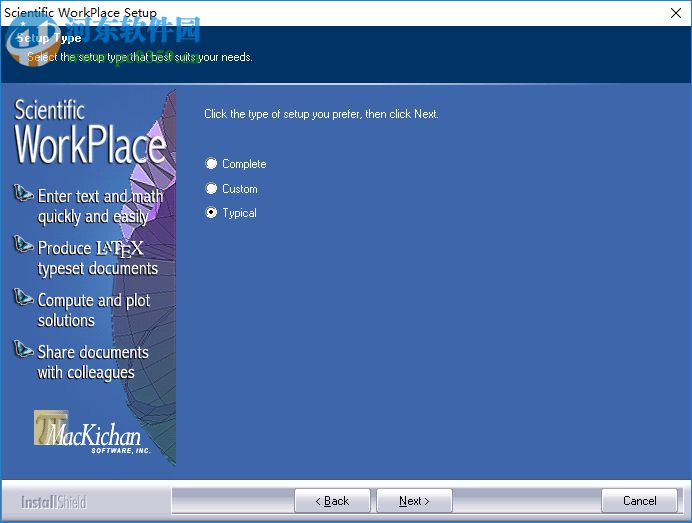Click 'Share documents with colleagues' text
The image size is (692, 523).
93,362
